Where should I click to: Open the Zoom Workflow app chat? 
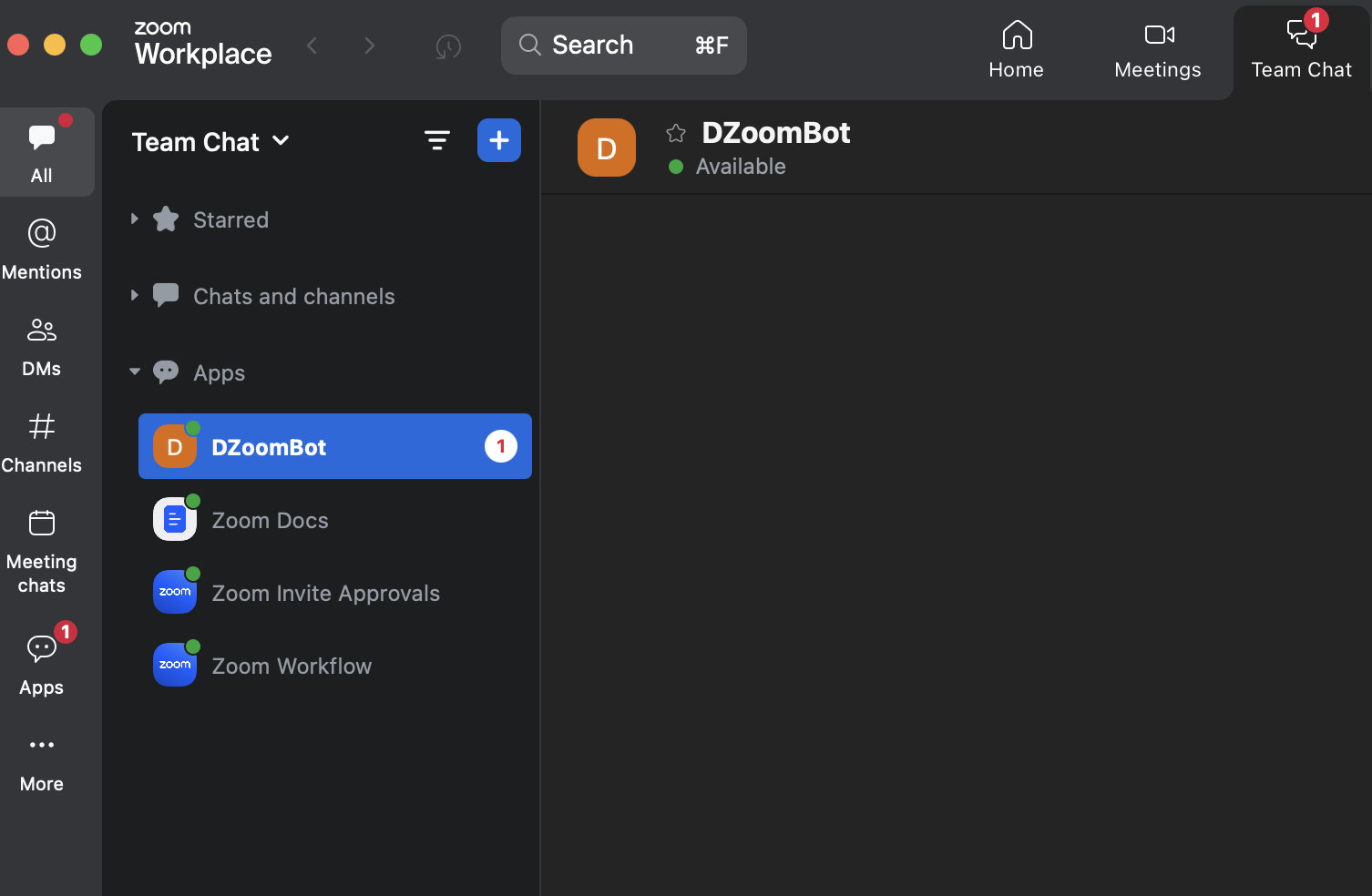[292, 666]
